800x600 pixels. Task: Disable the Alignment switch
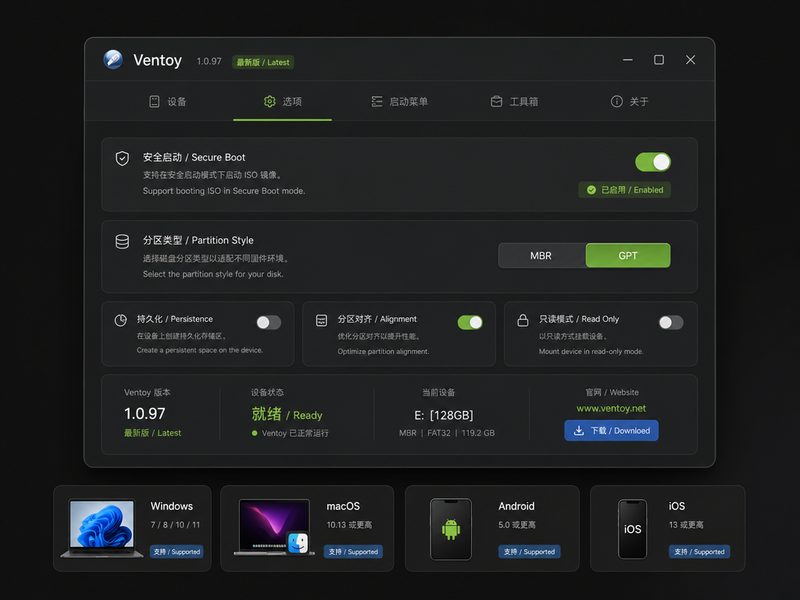click(x=470, y=322)
